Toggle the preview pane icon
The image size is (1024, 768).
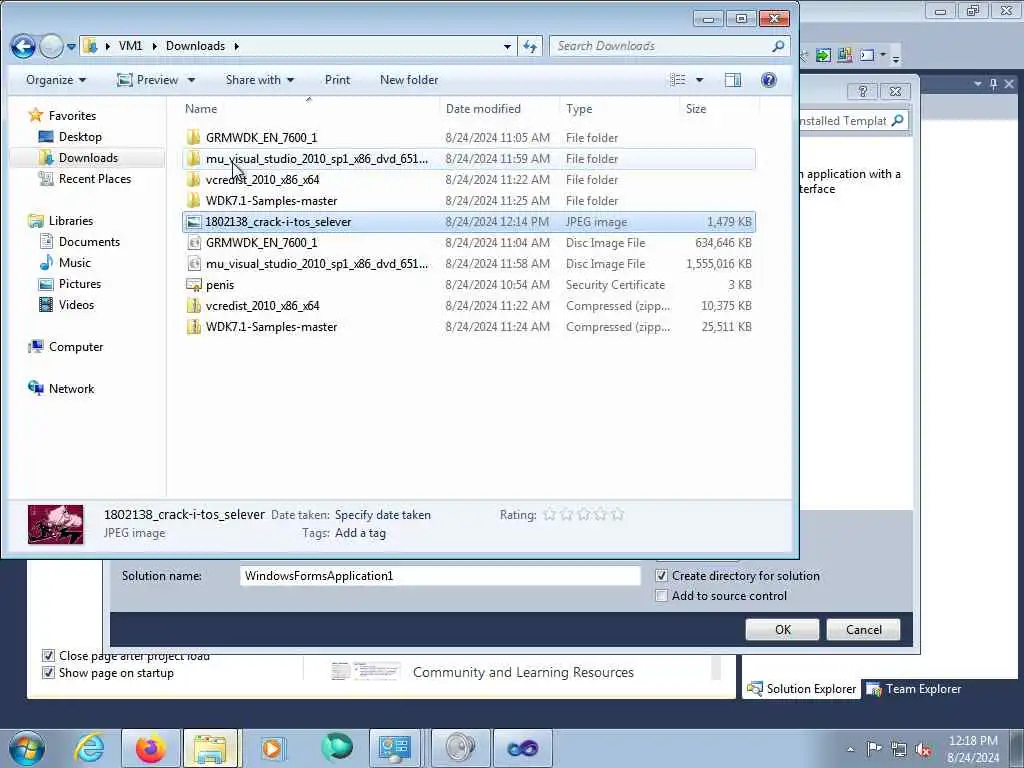[x=733, y=80]
